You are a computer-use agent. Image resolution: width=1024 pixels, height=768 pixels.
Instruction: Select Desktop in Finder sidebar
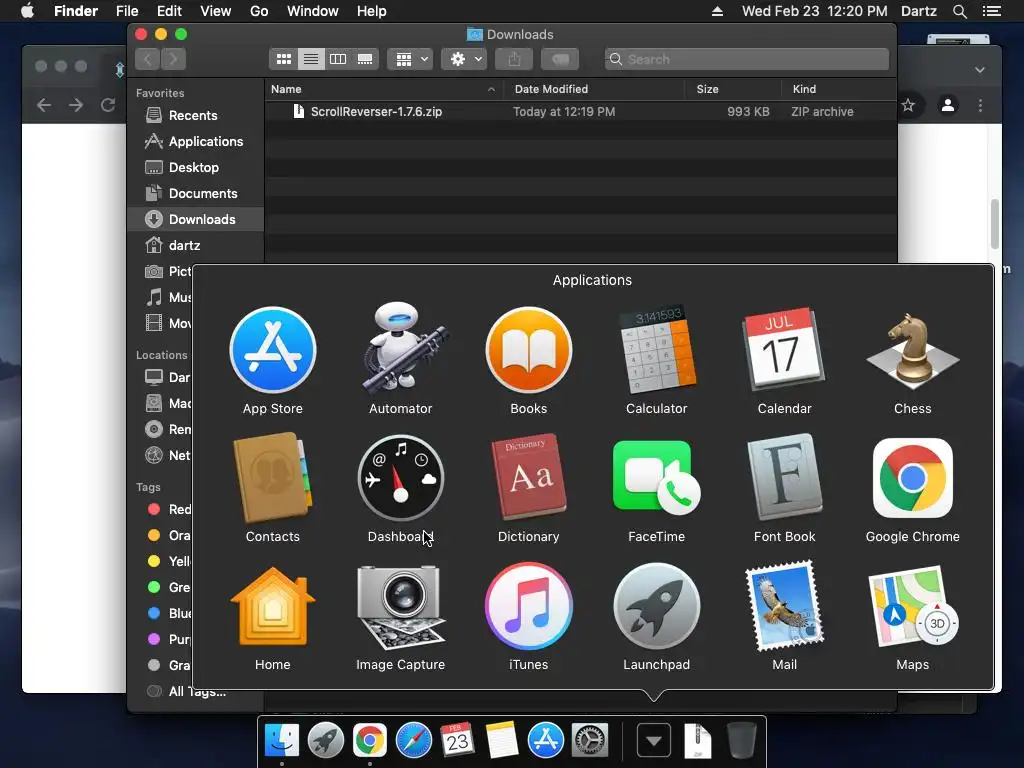click(x=196, y=168)
